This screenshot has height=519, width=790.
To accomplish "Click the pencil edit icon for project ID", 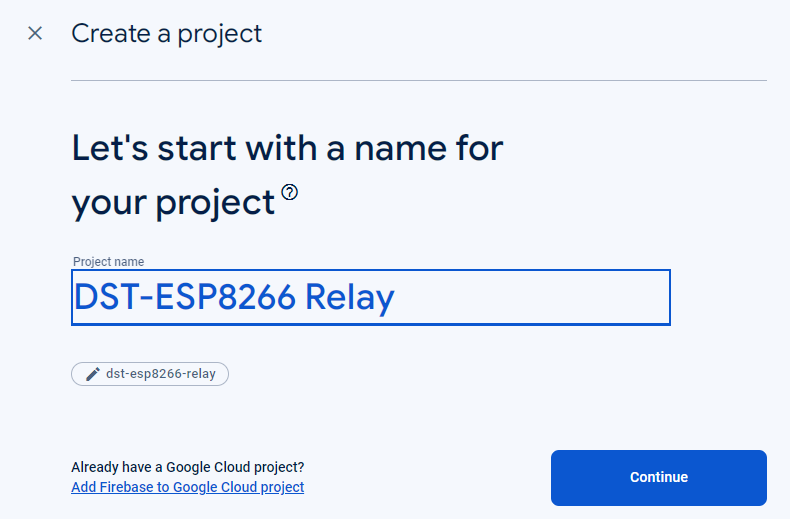I will [92, 374].
